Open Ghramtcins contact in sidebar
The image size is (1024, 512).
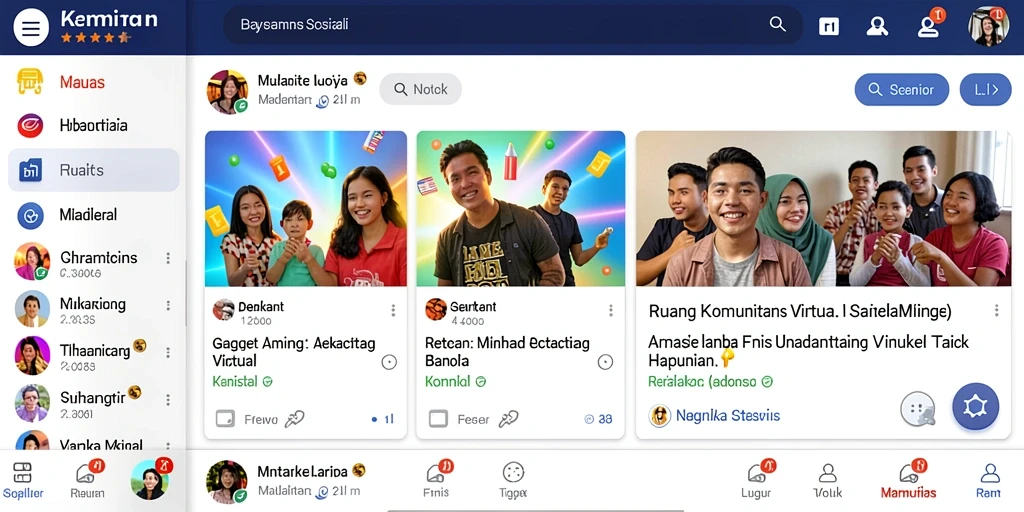(x=93, y=263)
